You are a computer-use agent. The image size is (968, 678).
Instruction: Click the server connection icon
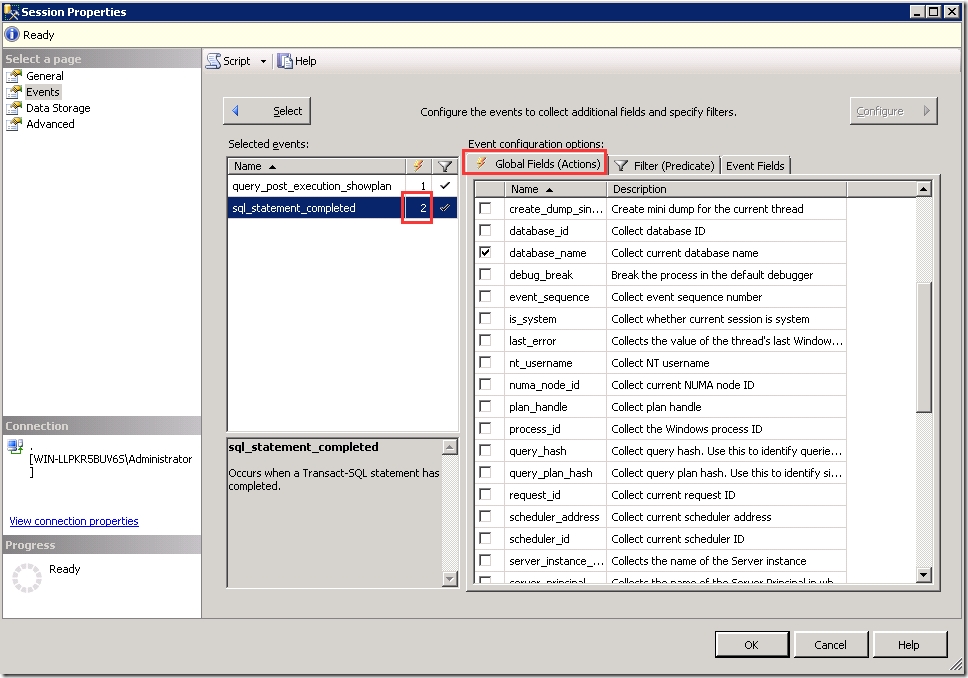[15, 446]
